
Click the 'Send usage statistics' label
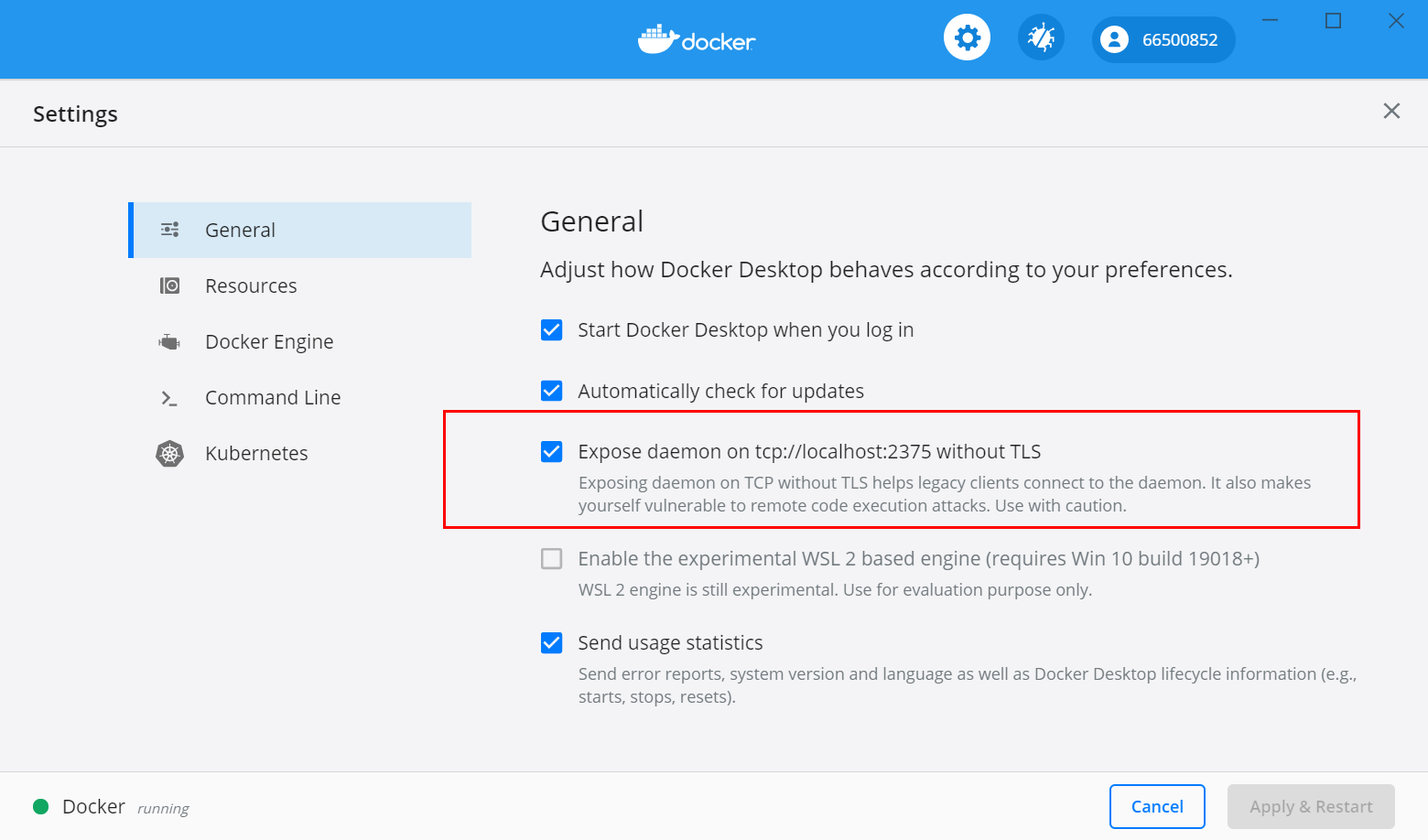click(x=670, y=642)
